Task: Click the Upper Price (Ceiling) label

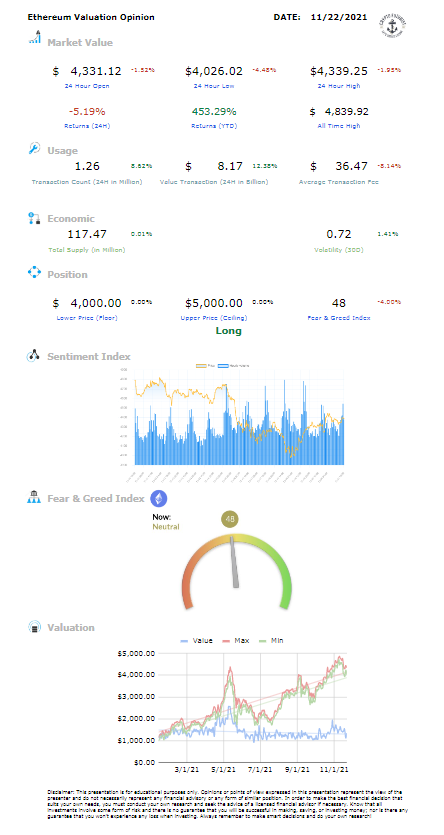Action: (x=213, y=318)
